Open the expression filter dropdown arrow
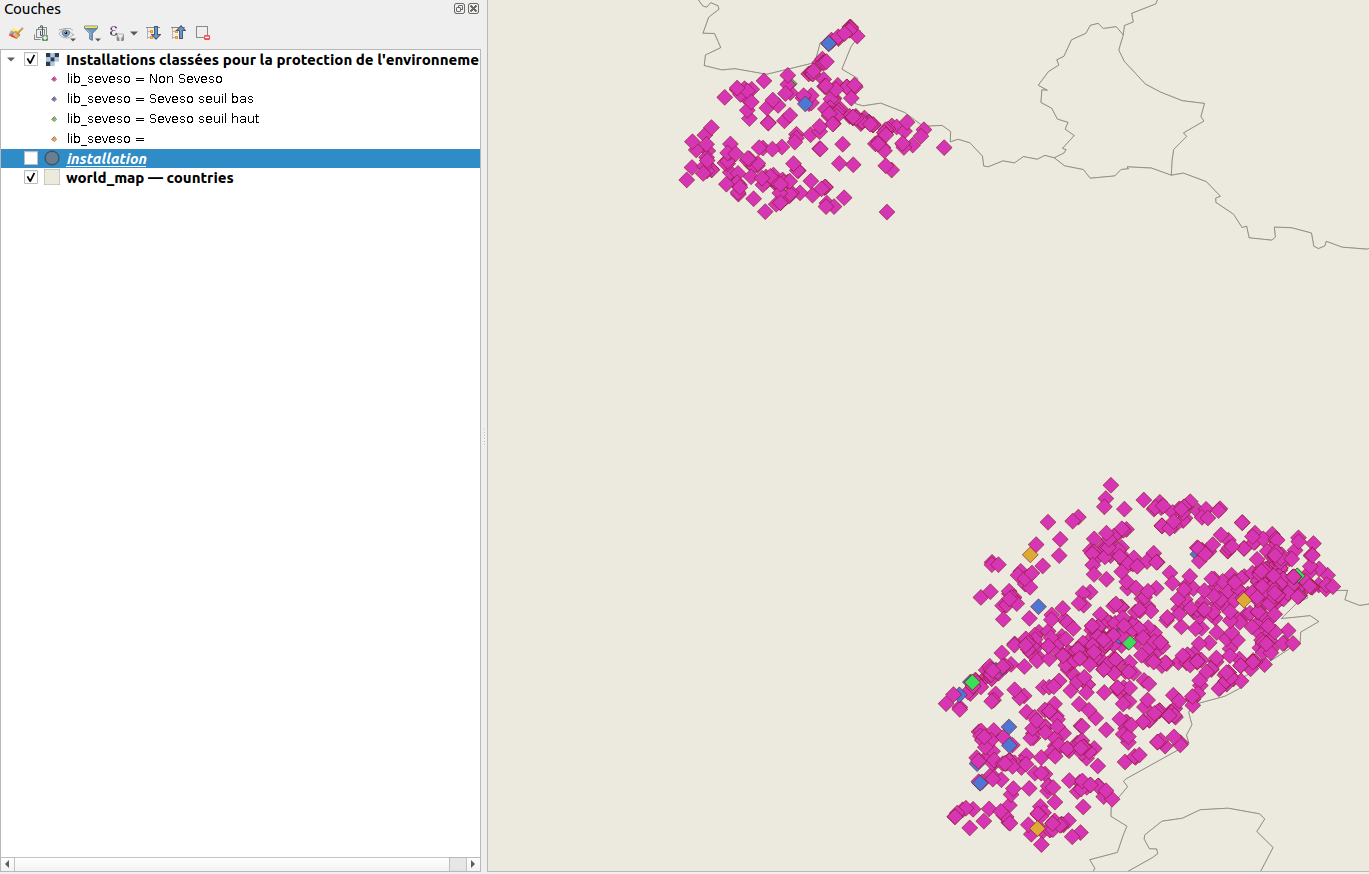 point(133,32)
